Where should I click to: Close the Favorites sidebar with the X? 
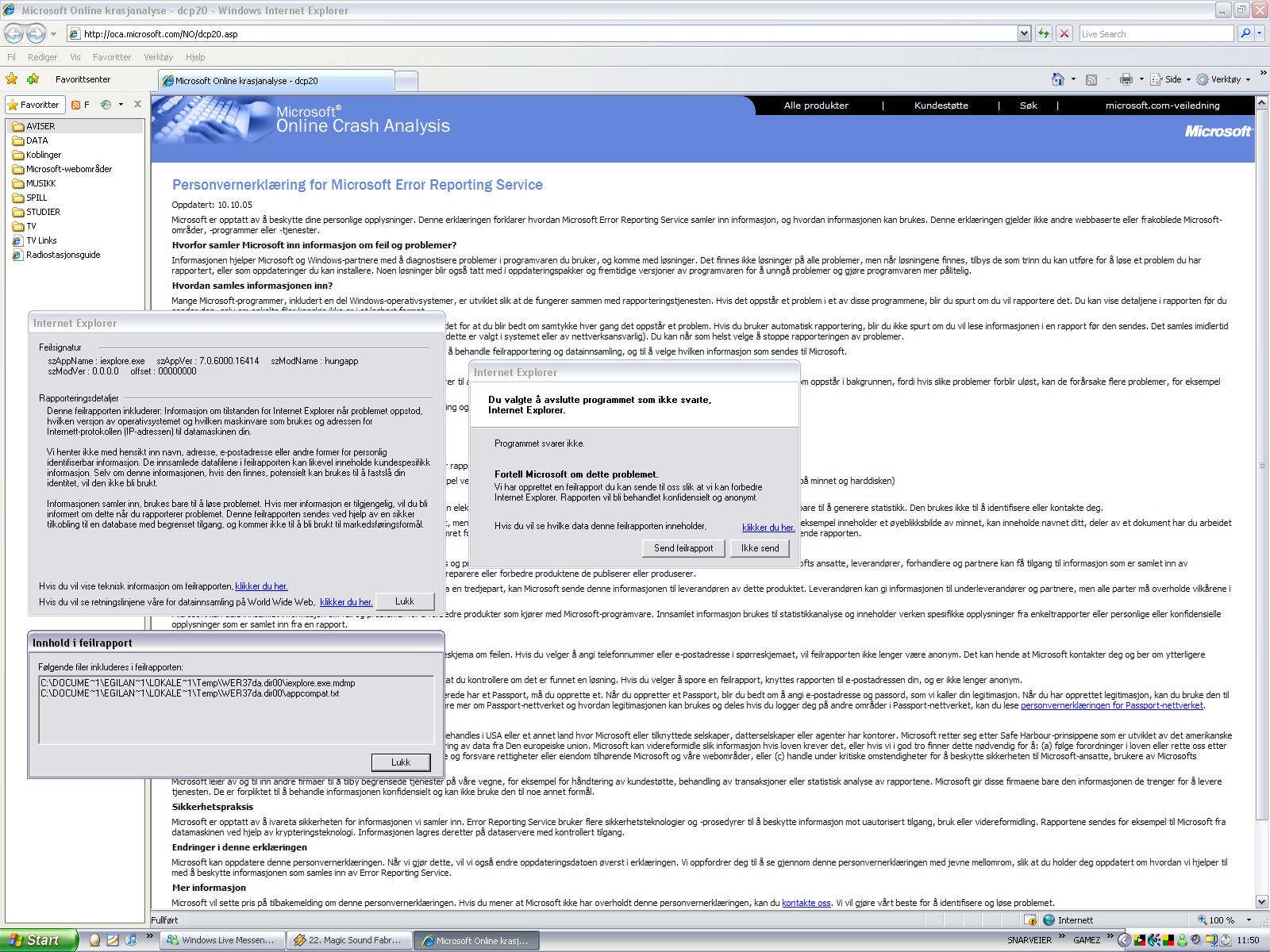point(137,104)
